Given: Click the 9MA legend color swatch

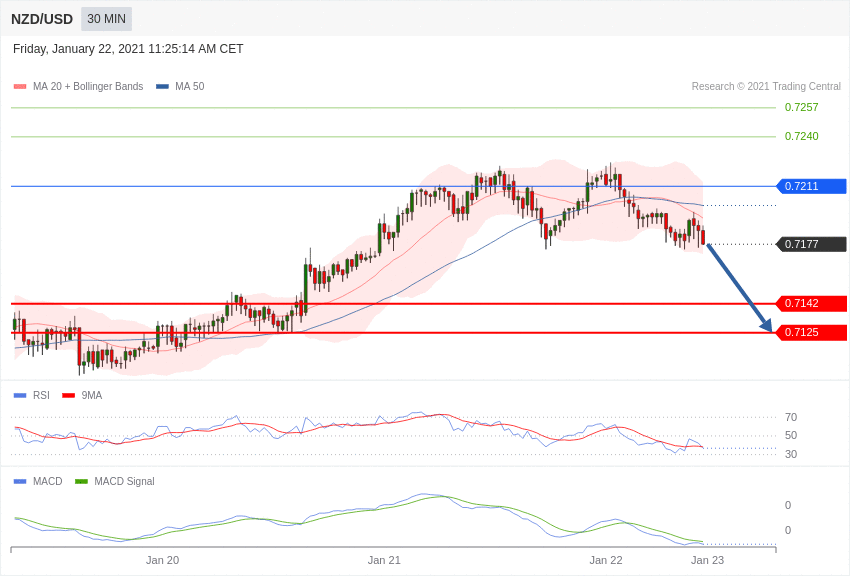Looking at the screenshot, I should click(69, 396).
